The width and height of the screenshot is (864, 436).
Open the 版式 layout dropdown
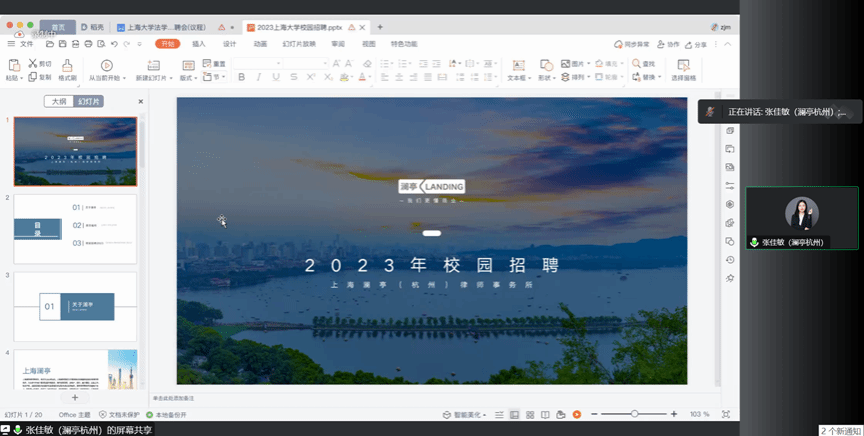click(x=188, y=77)
